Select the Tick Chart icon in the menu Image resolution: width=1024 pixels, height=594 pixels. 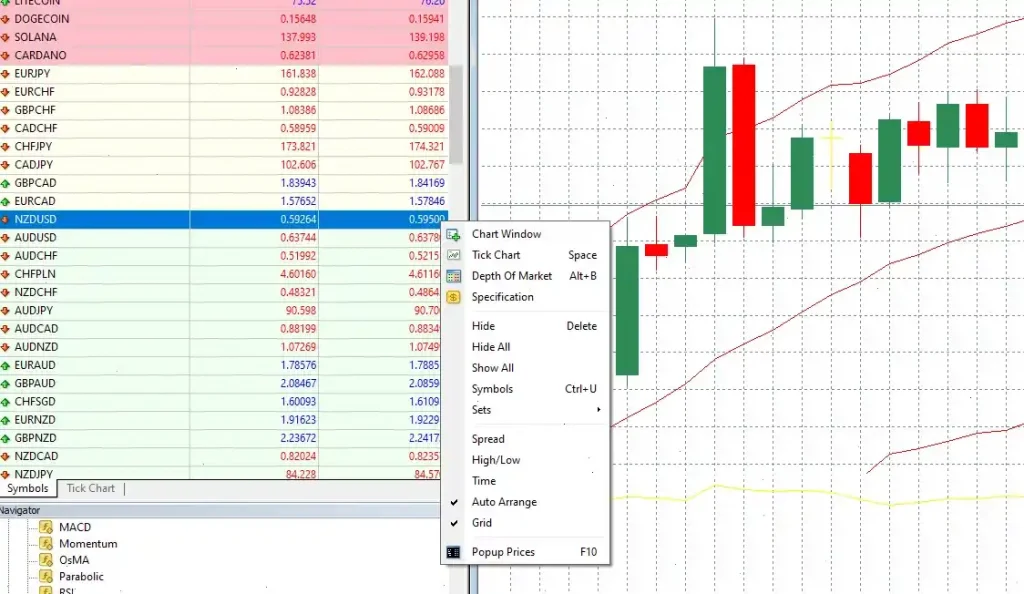tap(453, 255)
